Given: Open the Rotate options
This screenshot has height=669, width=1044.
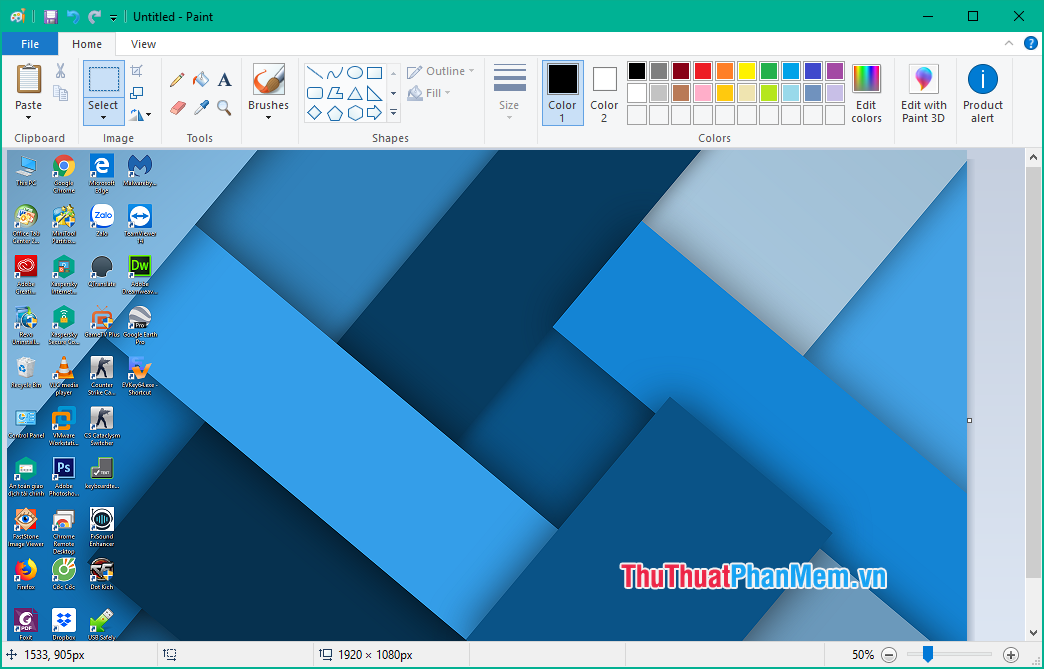Looking at the screenshot, I should click(138, 113).
